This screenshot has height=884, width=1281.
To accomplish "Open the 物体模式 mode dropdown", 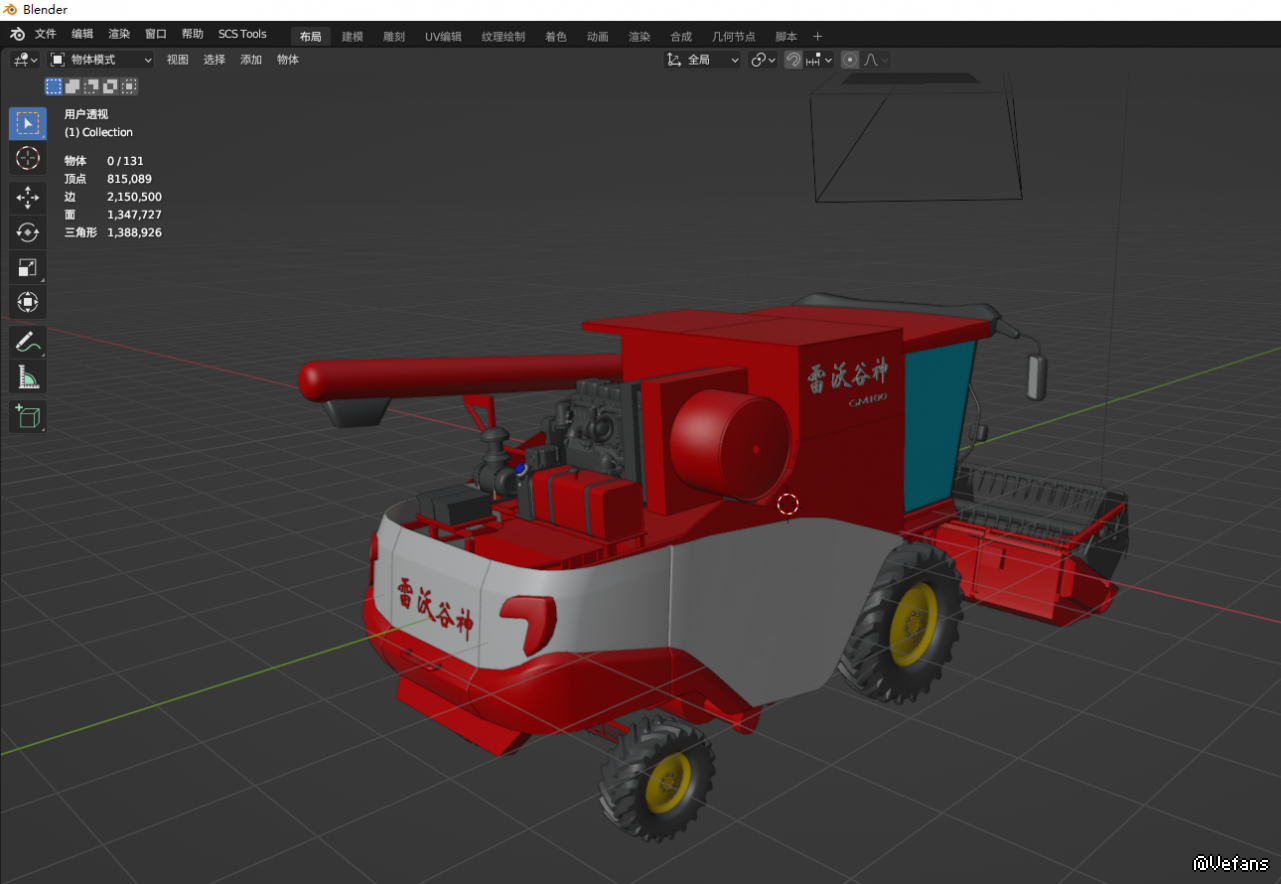I will (101, 60).
